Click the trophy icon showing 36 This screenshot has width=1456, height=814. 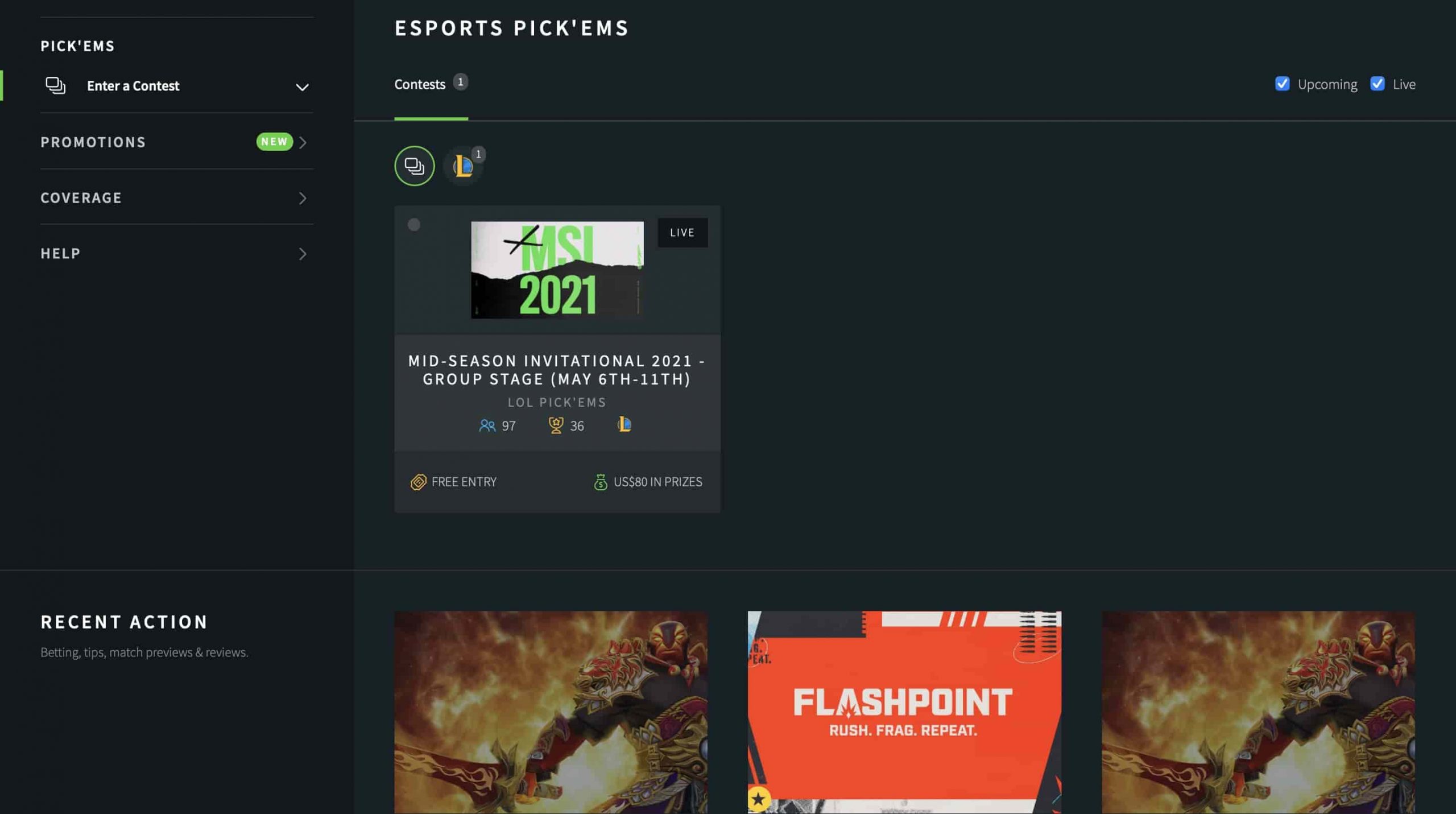556,425
